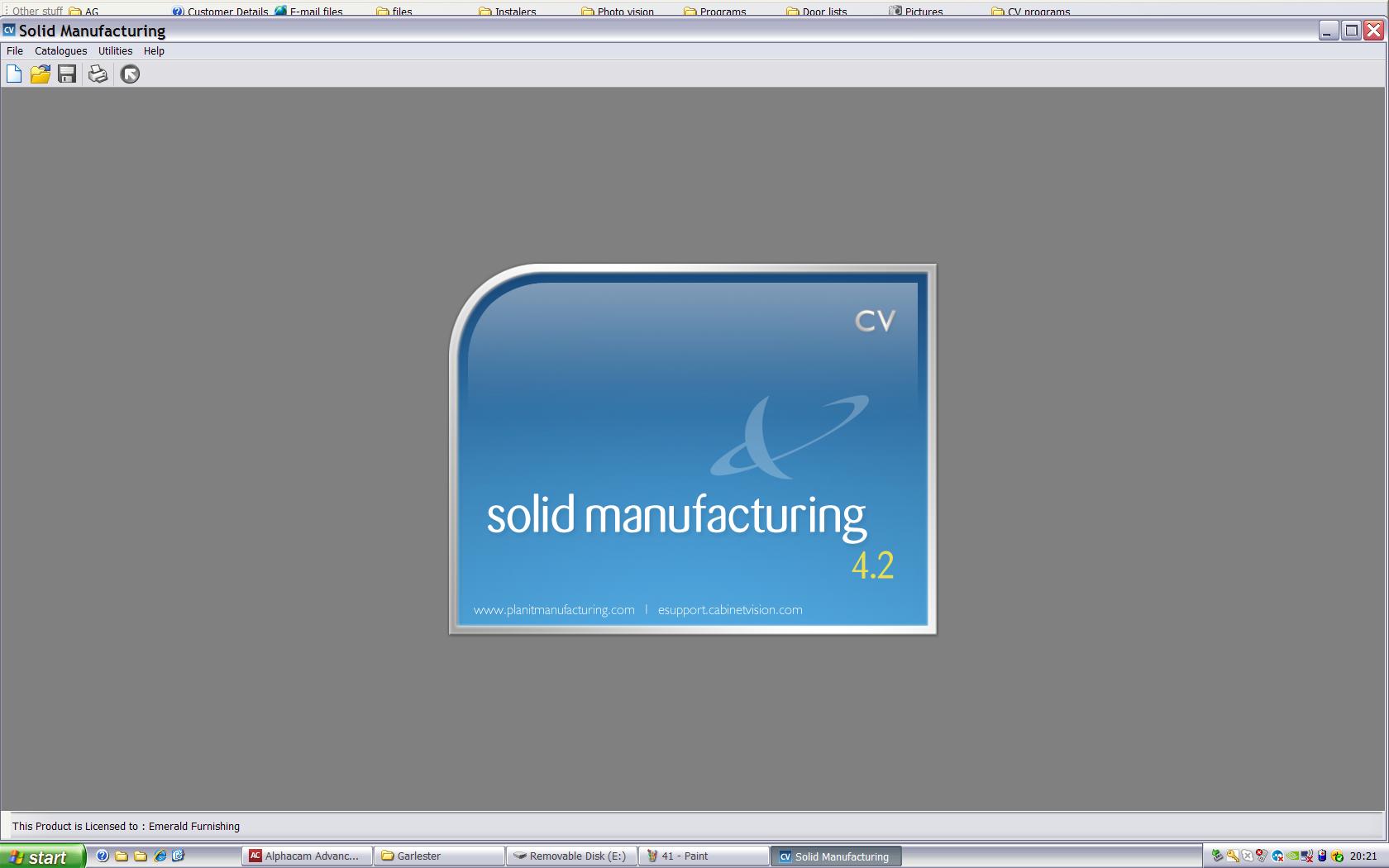Switch to the 41 - Paint taskbar button

[x=704, y=856]
